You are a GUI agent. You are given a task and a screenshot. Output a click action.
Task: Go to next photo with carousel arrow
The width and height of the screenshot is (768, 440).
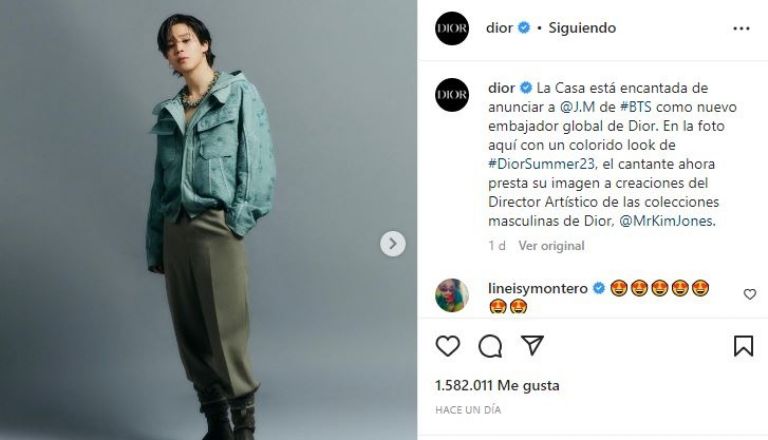click(x=393, y=244)
